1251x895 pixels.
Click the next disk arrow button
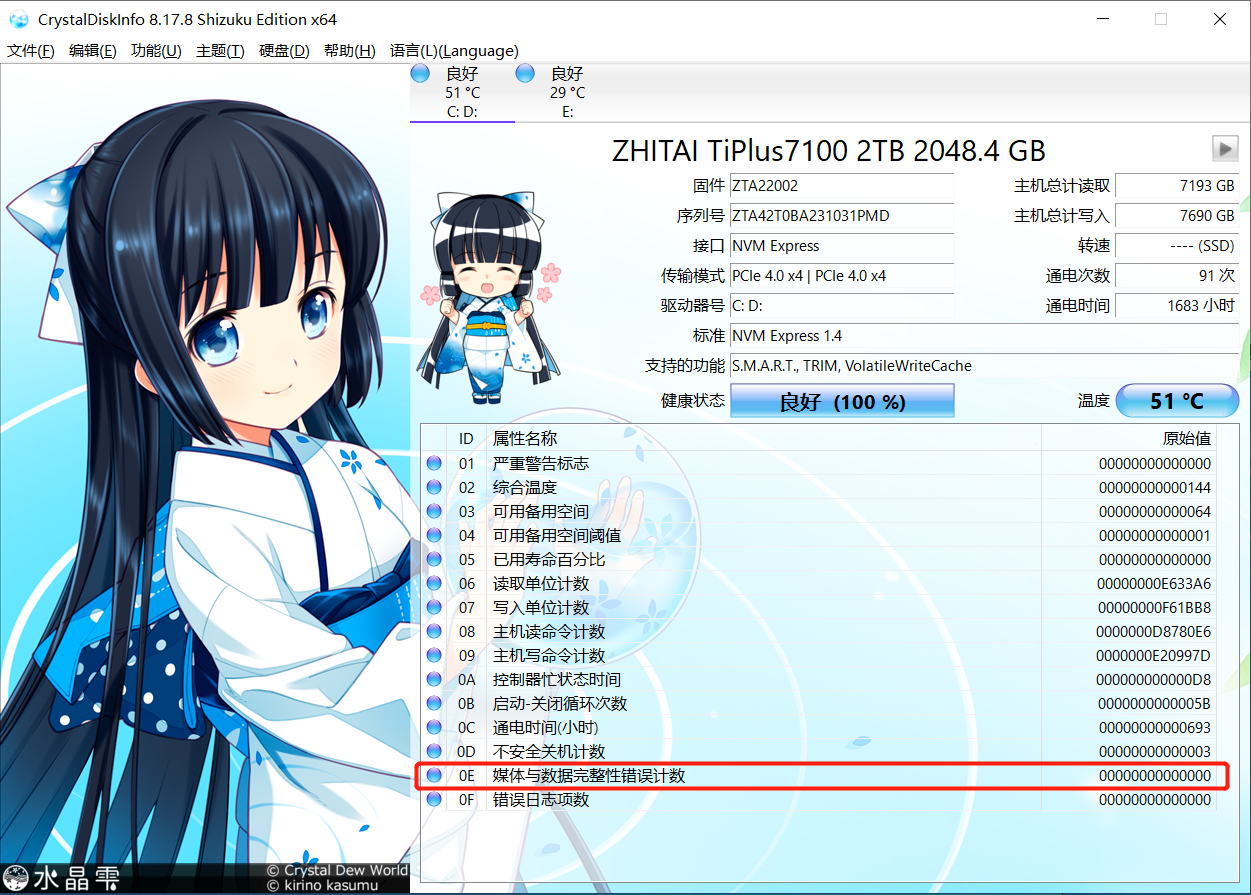[x=1225, y=149]
